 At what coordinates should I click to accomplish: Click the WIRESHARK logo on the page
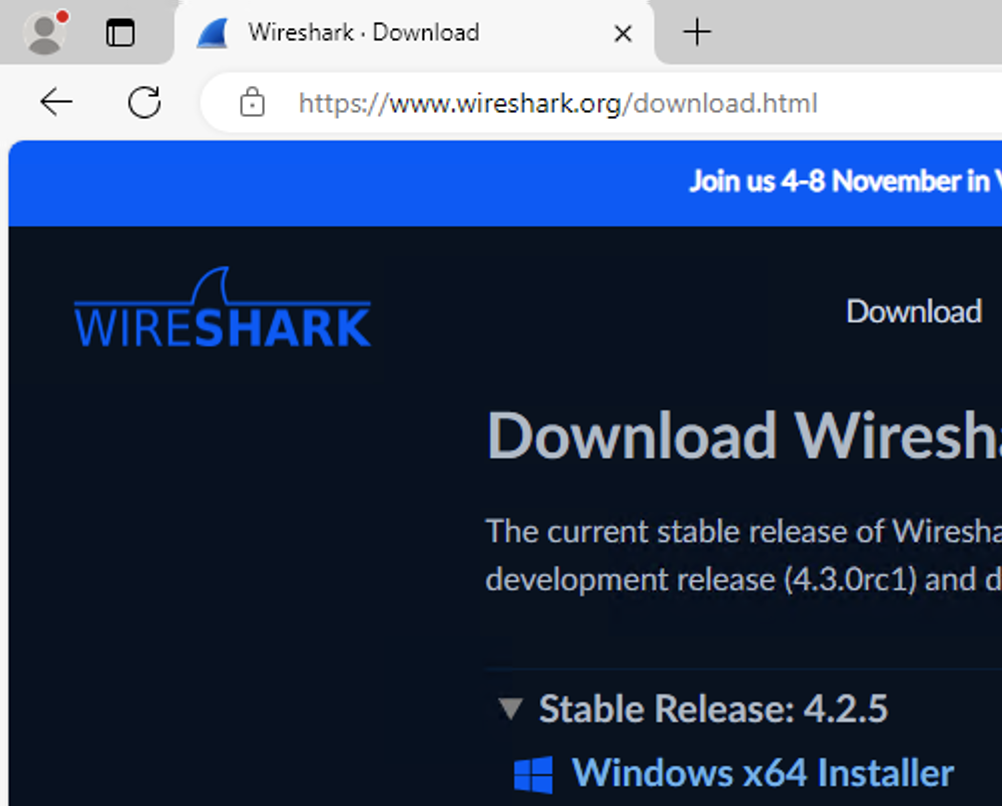coord(222,307)
